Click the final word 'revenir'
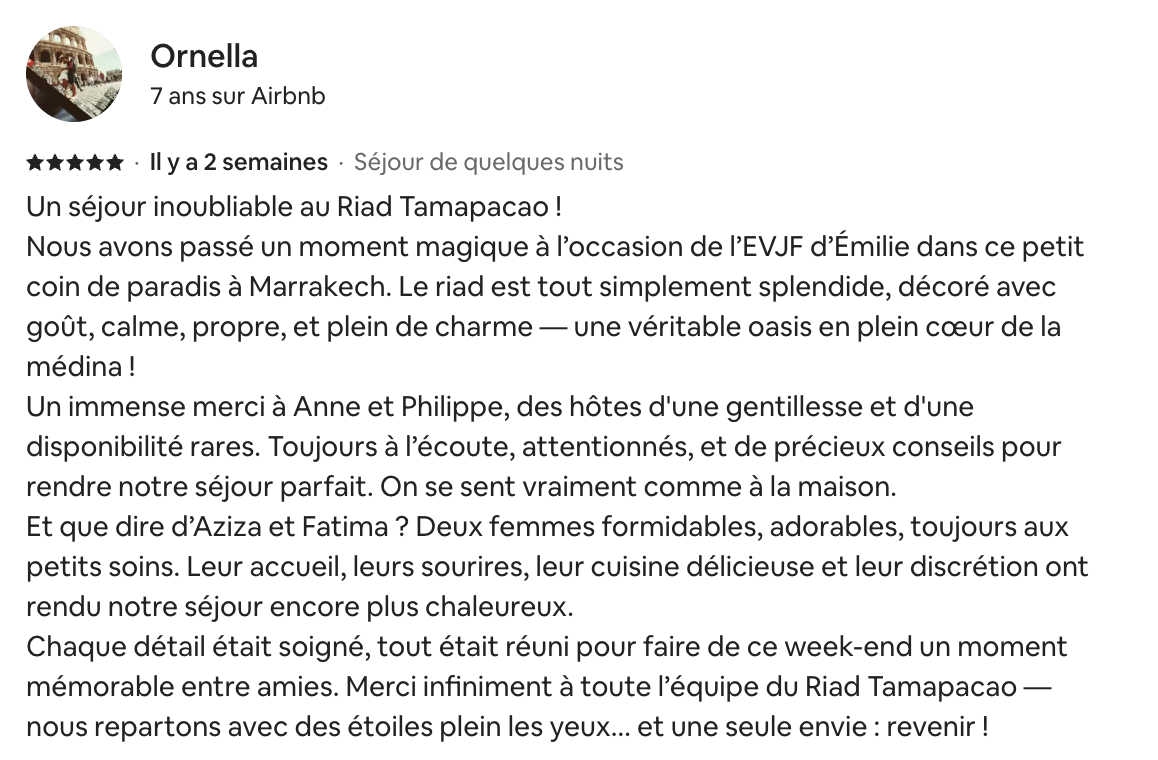 point(931,727)
